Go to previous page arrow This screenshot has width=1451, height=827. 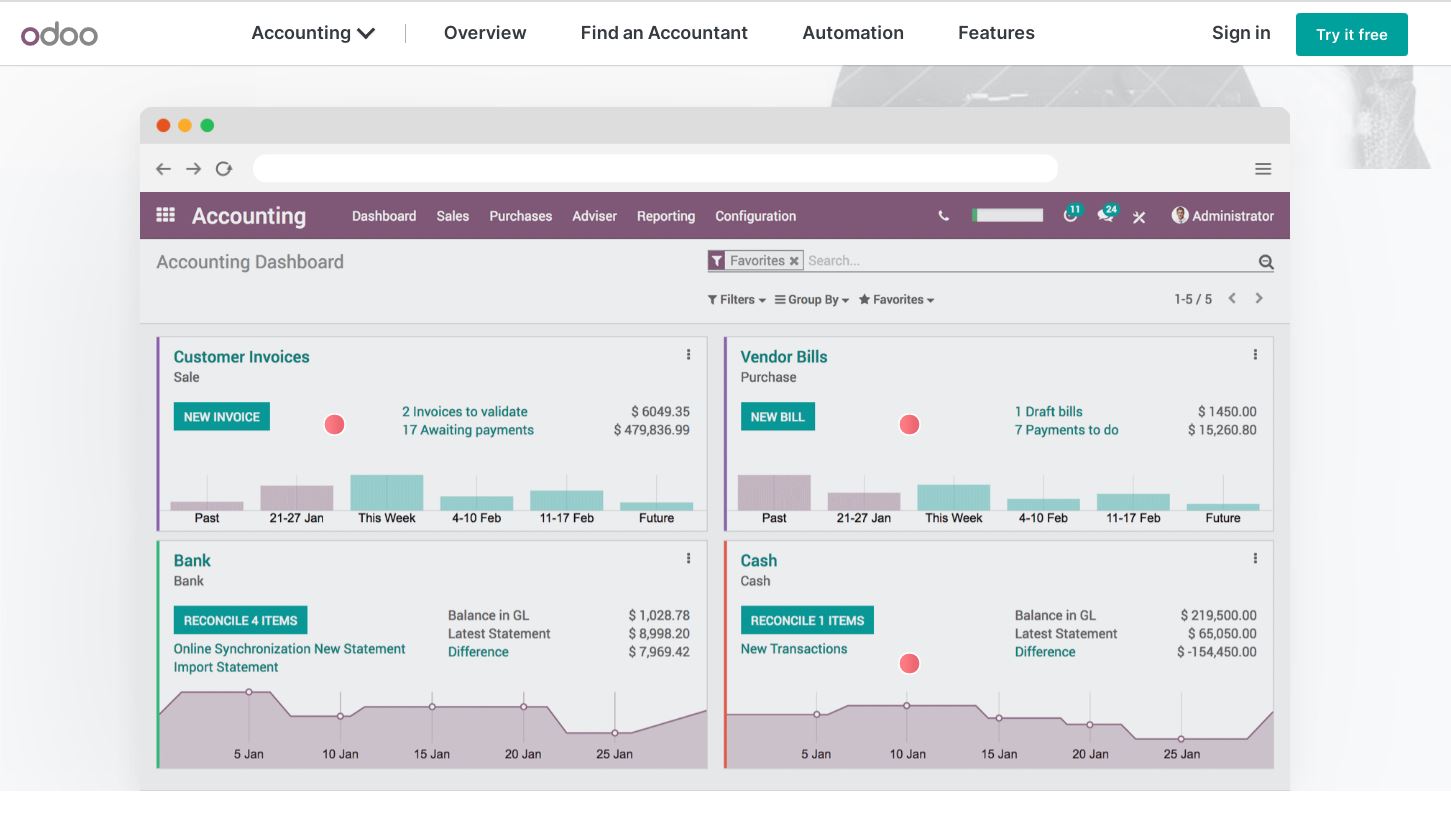[1232, 298]
